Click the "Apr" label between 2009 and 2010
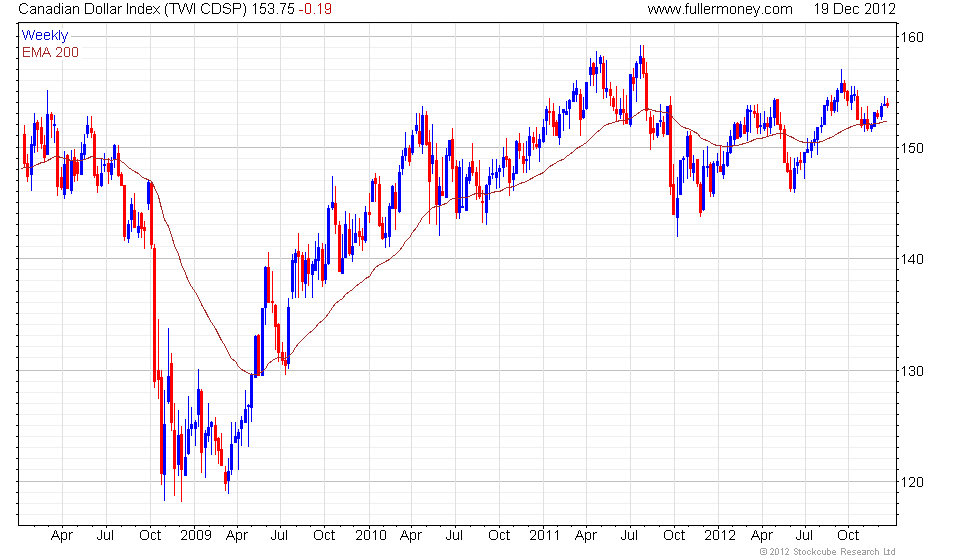Screen dimensions: 980x560 [237, 536]
